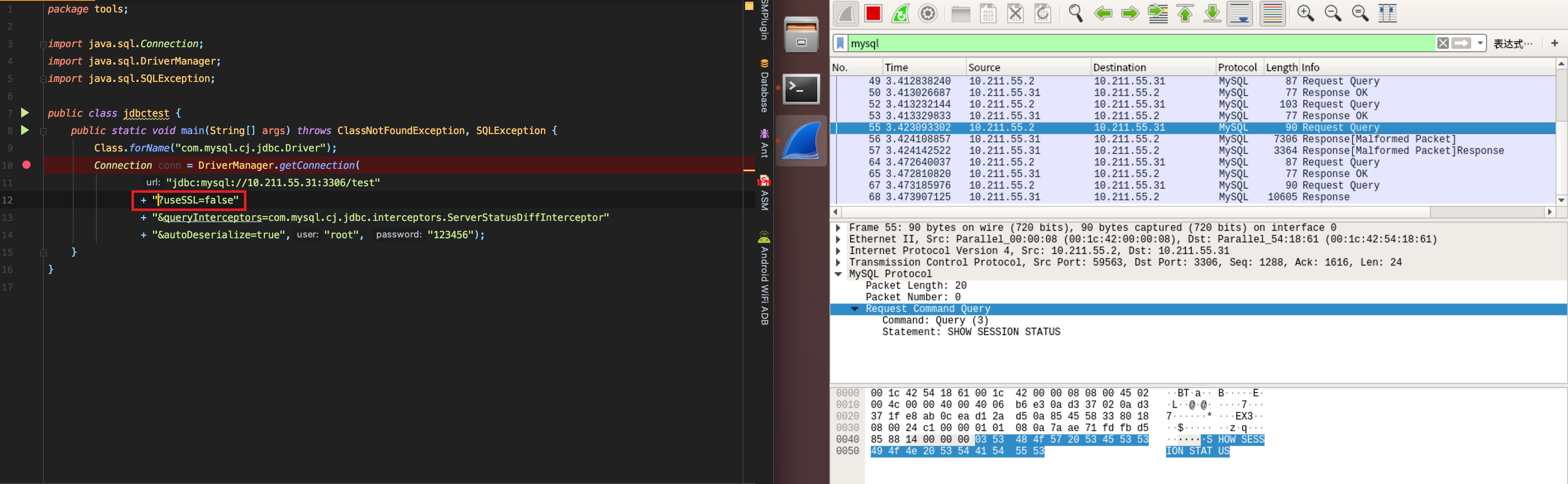The height and width of the screenshot is (484, 1568).
Task: Restart the current packet capture
Action: pos(900,13)
